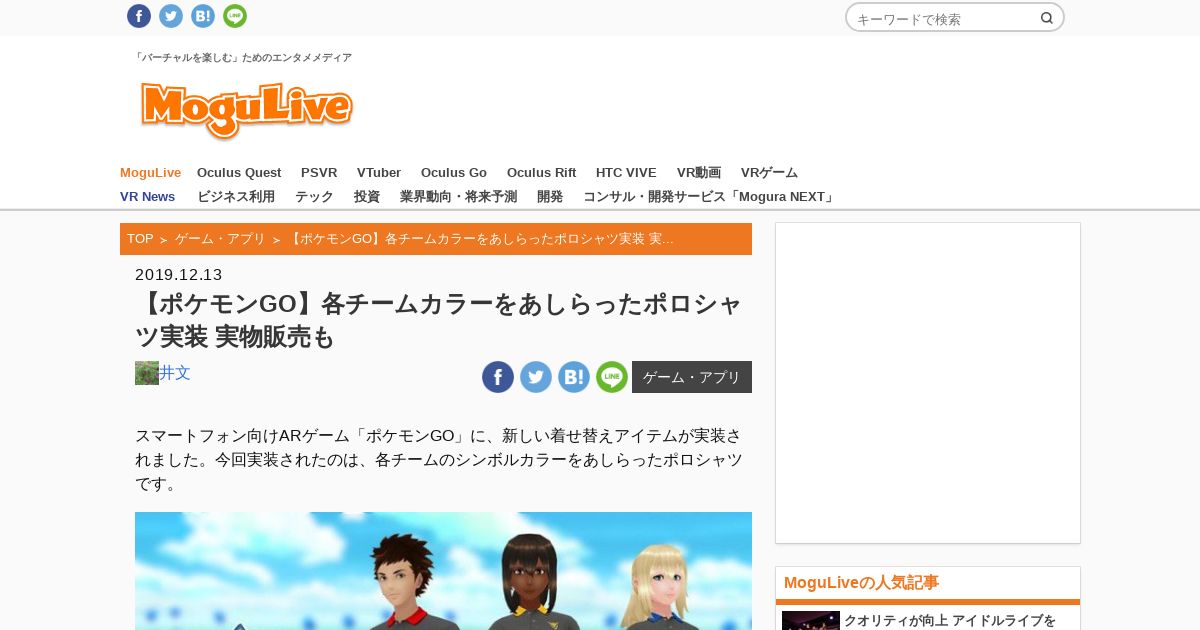Open ビジネス利用 menu item

(236, 197)
